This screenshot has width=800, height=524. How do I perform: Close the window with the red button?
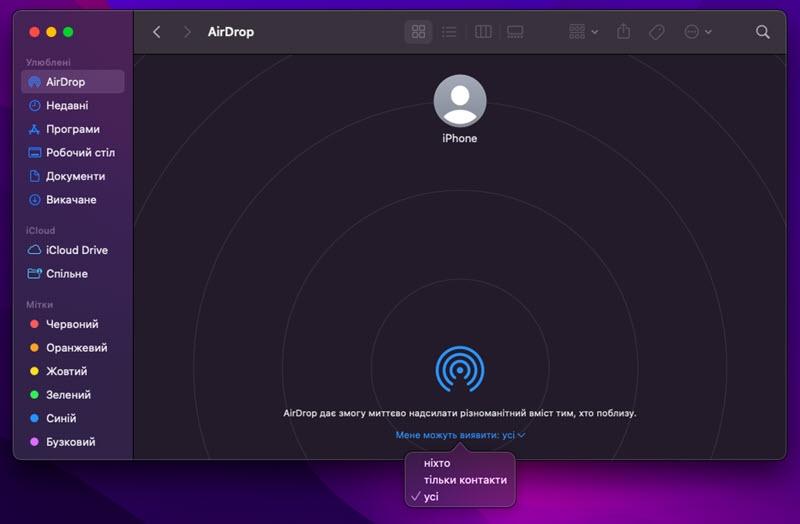pyautogui.click(x=35, y=32)
